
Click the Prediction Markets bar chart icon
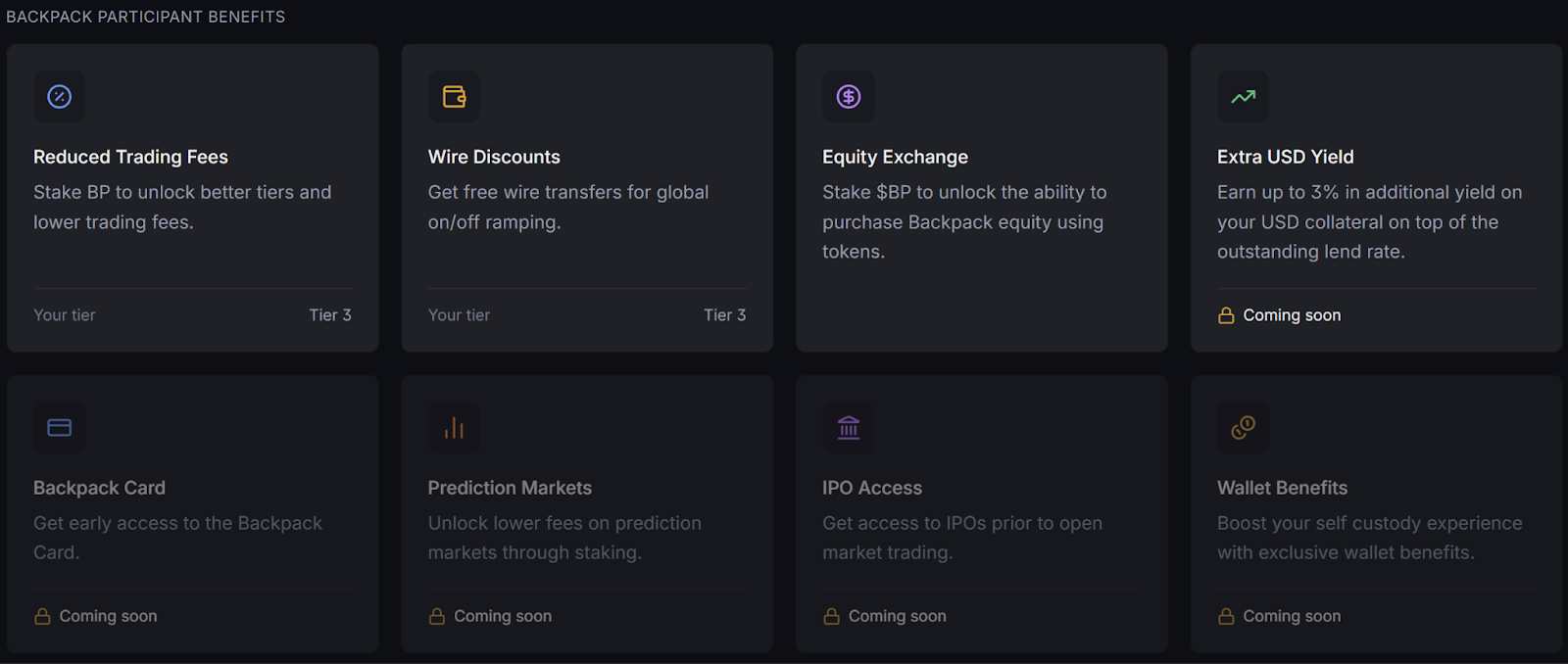pyautogui.click(x=454, y=428)
